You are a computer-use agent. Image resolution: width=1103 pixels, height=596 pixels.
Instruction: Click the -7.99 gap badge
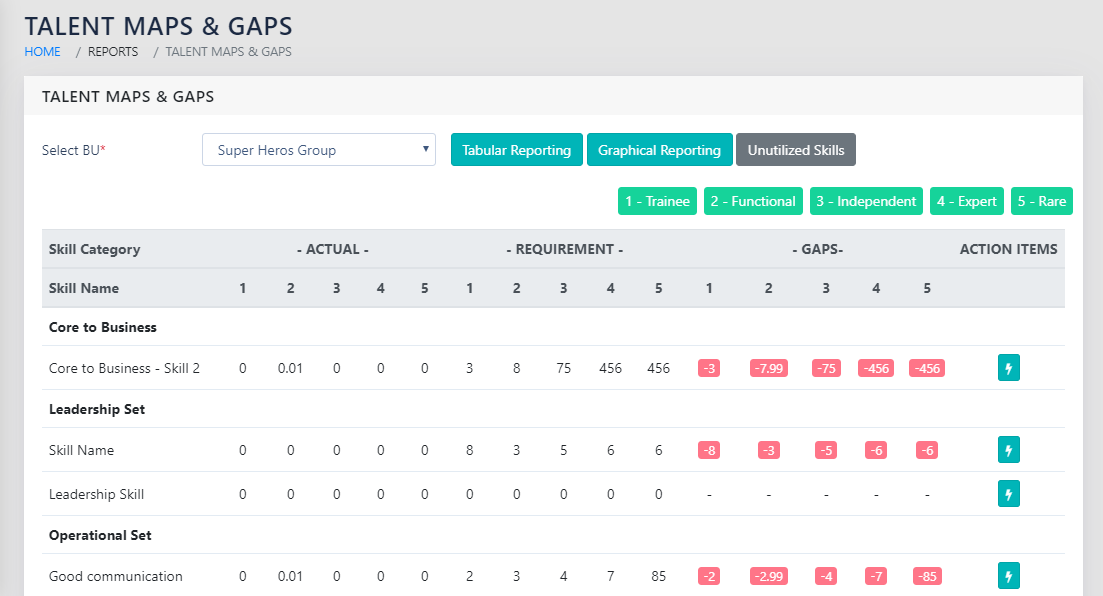(769, 368)
